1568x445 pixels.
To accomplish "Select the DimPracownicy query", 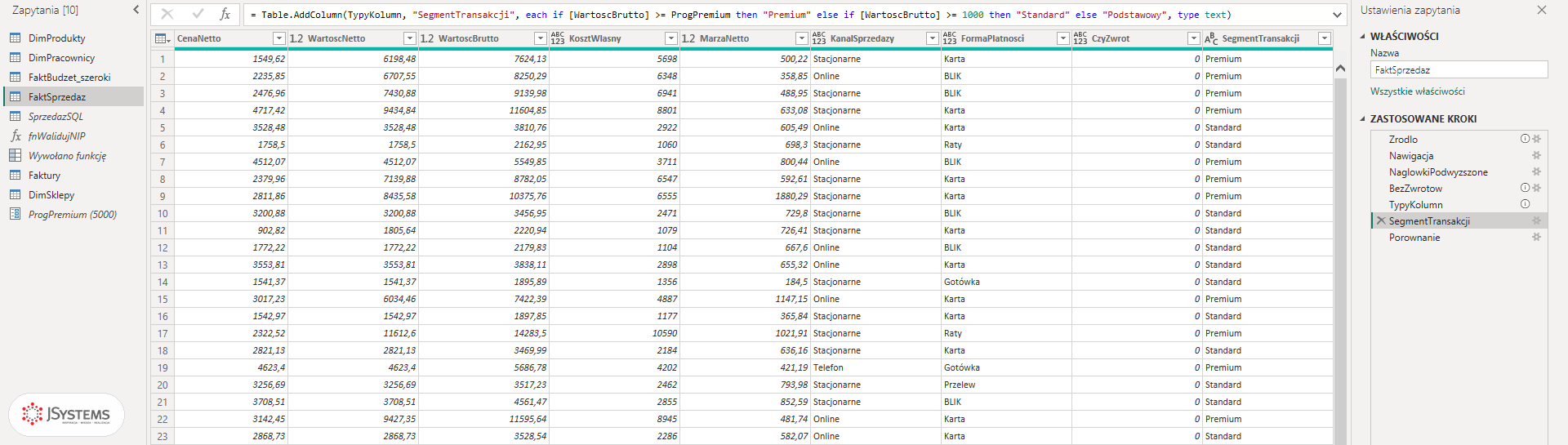I will pyautogui.click(x=73, y=57).
